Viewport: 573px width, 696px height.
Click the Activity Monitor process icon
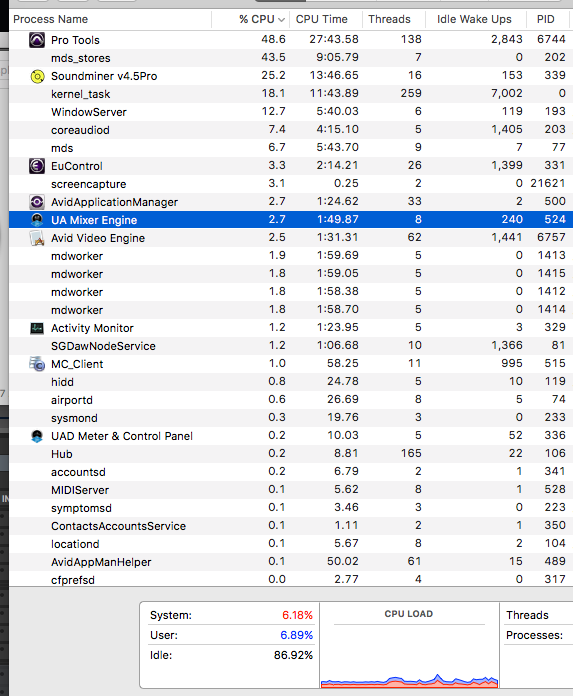point(37,328)
